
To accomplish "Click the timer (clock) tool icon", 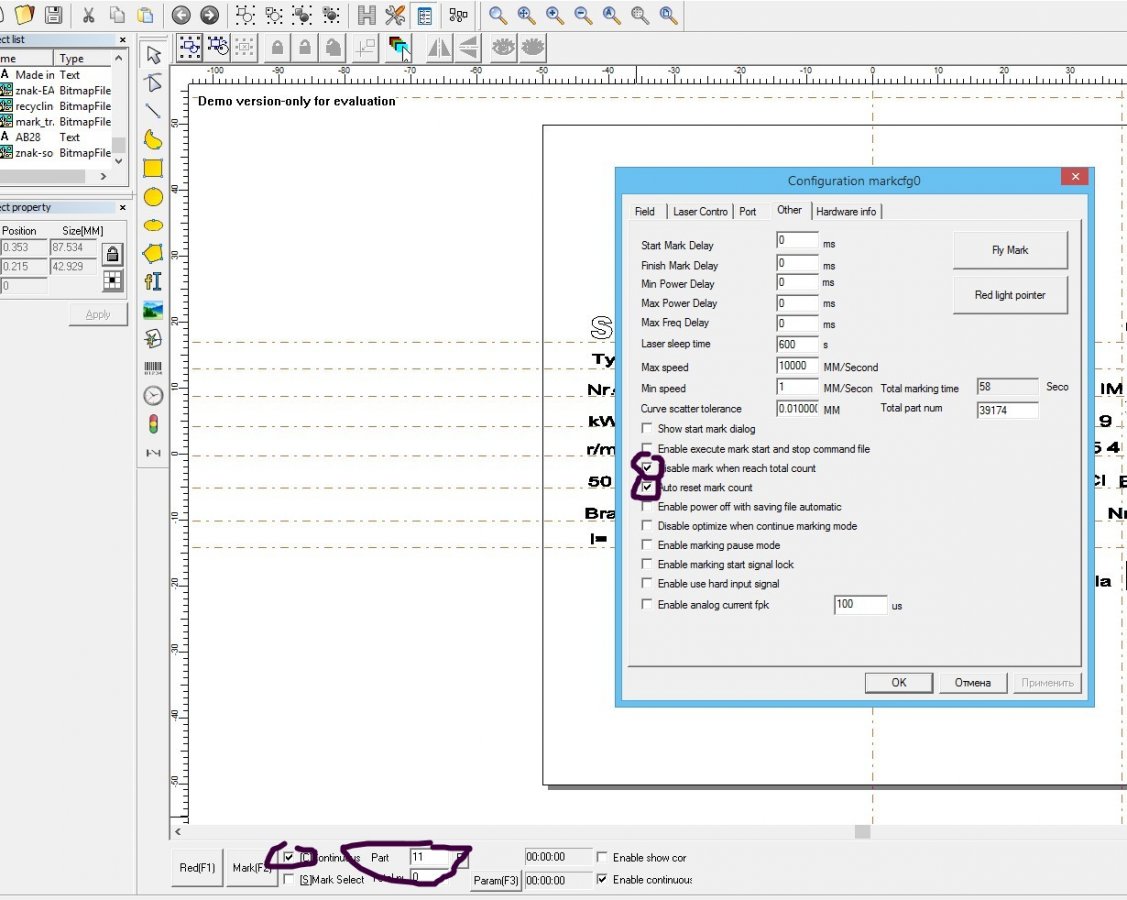I will click(153, 396).
